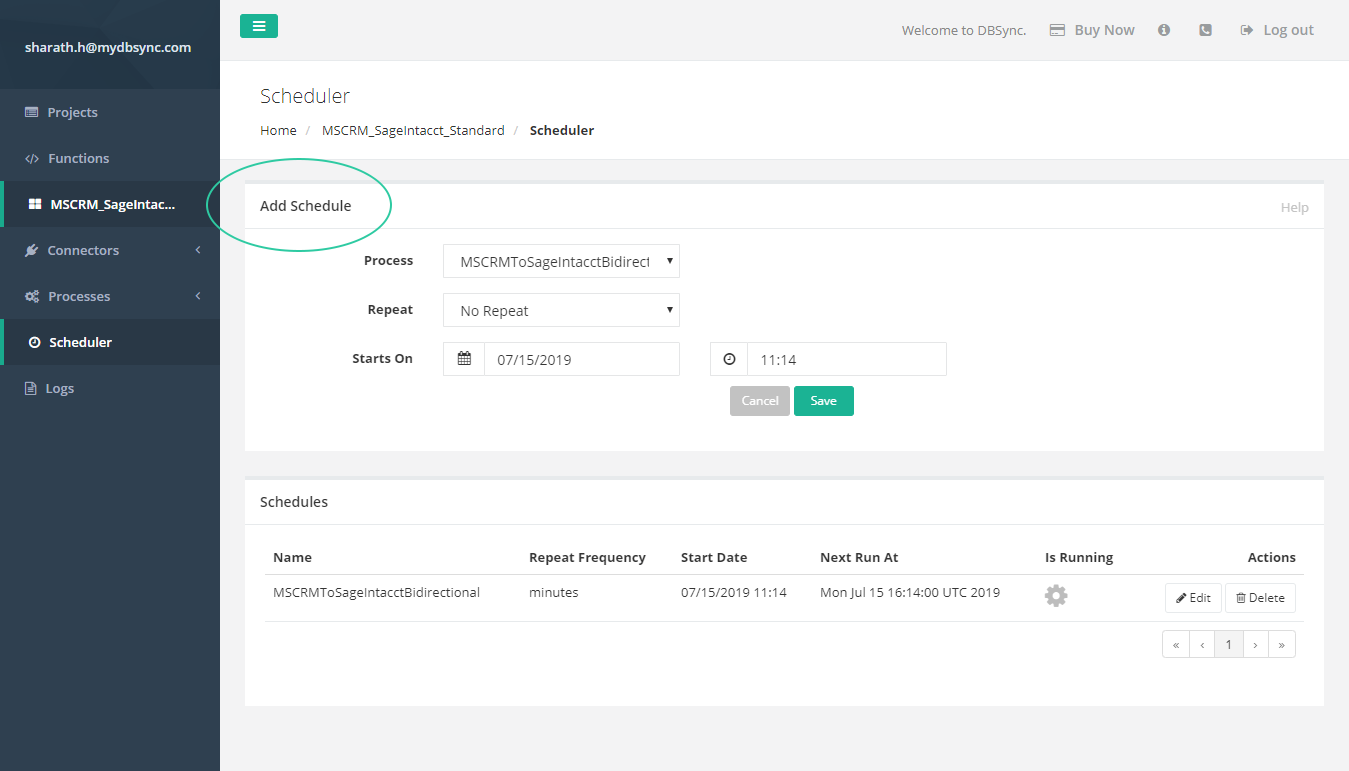The height and width of the screenshot is (771, 1349).
Task: Delete the MSCRMToSageIntacctBidirectional schedule
Action: (x=1260, y=598)
